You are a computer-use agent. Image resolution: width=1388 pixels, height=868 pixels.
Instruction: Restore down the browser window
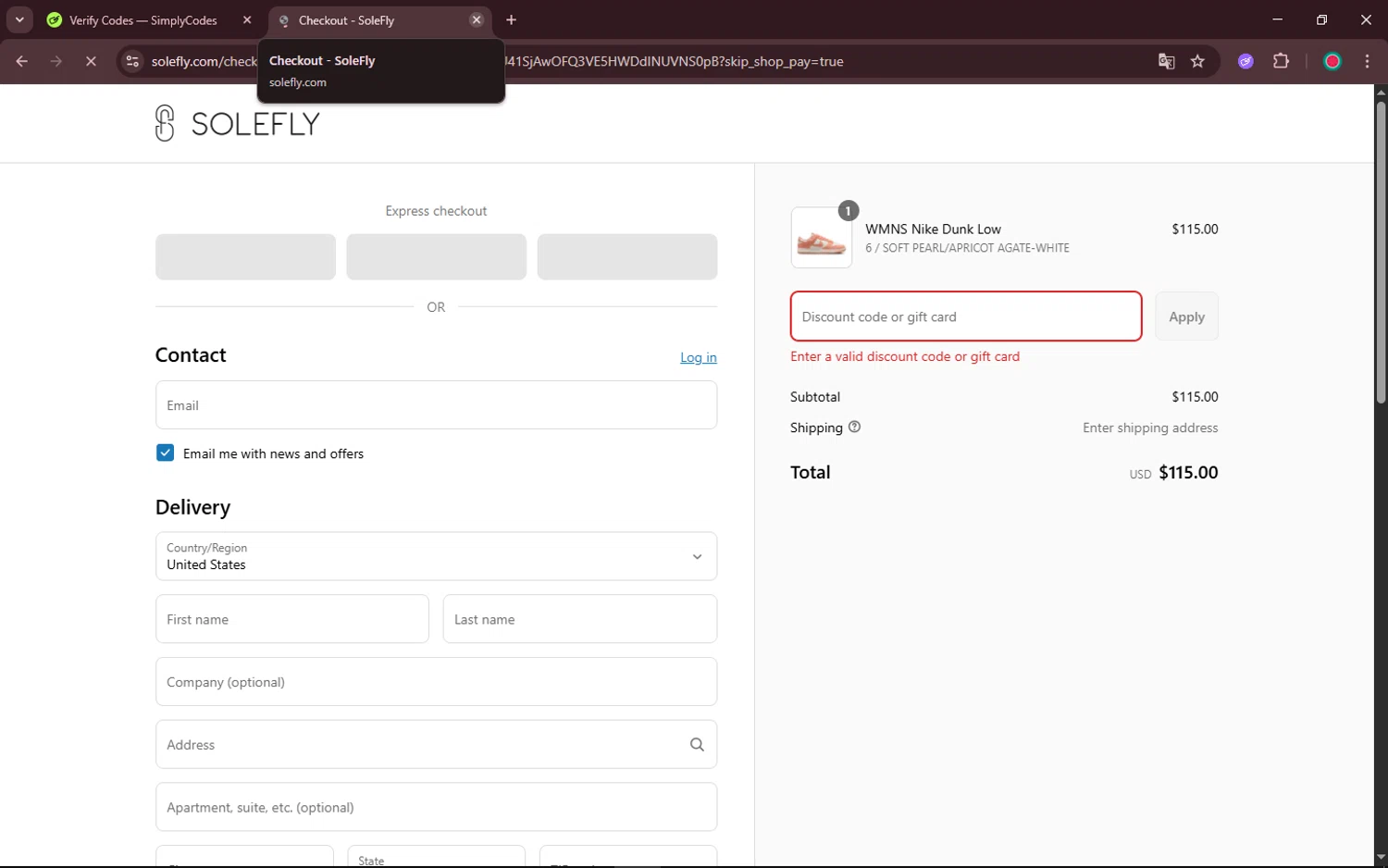click(1321, 19)
